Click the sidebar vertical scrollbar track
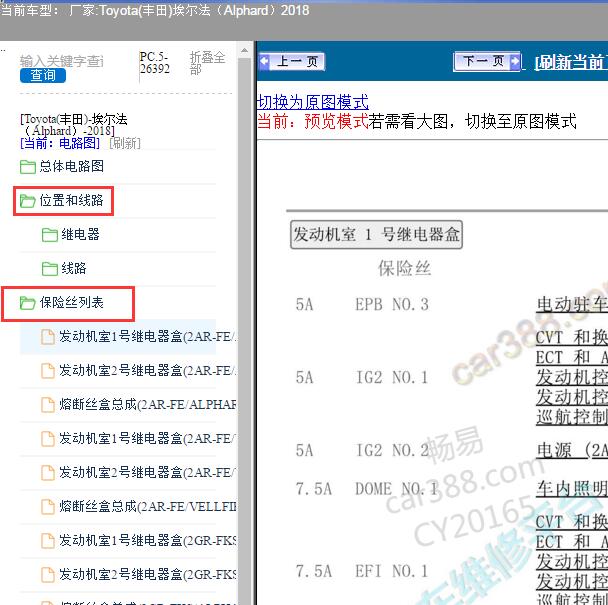The image size is (608, 605). [245, 330]
